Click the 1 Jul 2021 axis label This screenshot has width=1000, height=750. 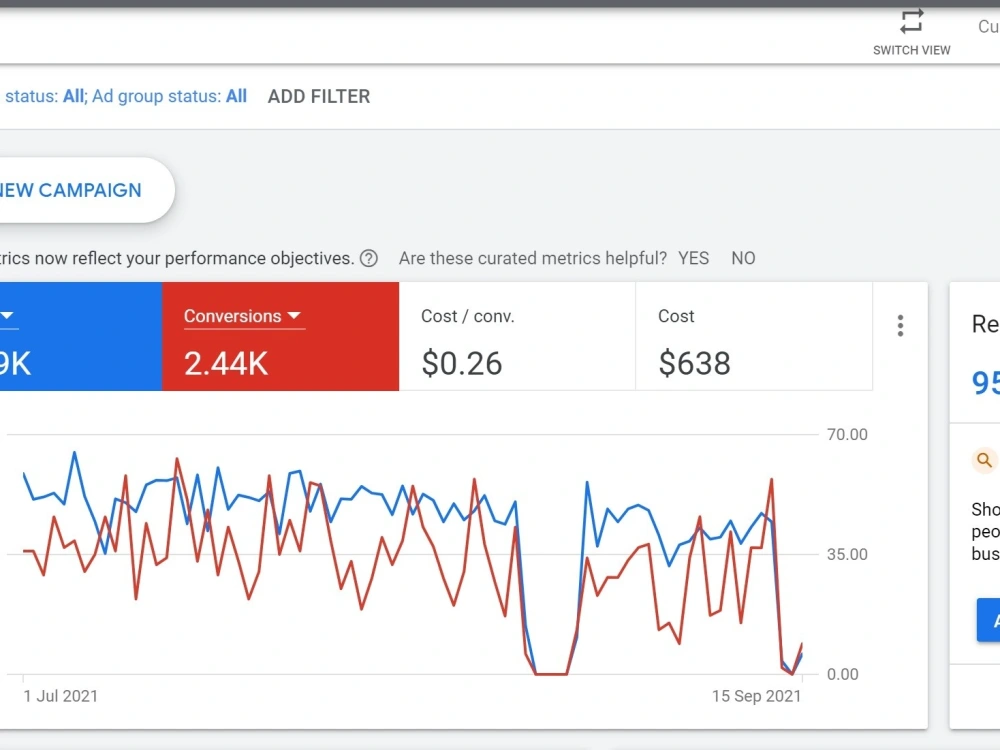click(x=61, y=696)
